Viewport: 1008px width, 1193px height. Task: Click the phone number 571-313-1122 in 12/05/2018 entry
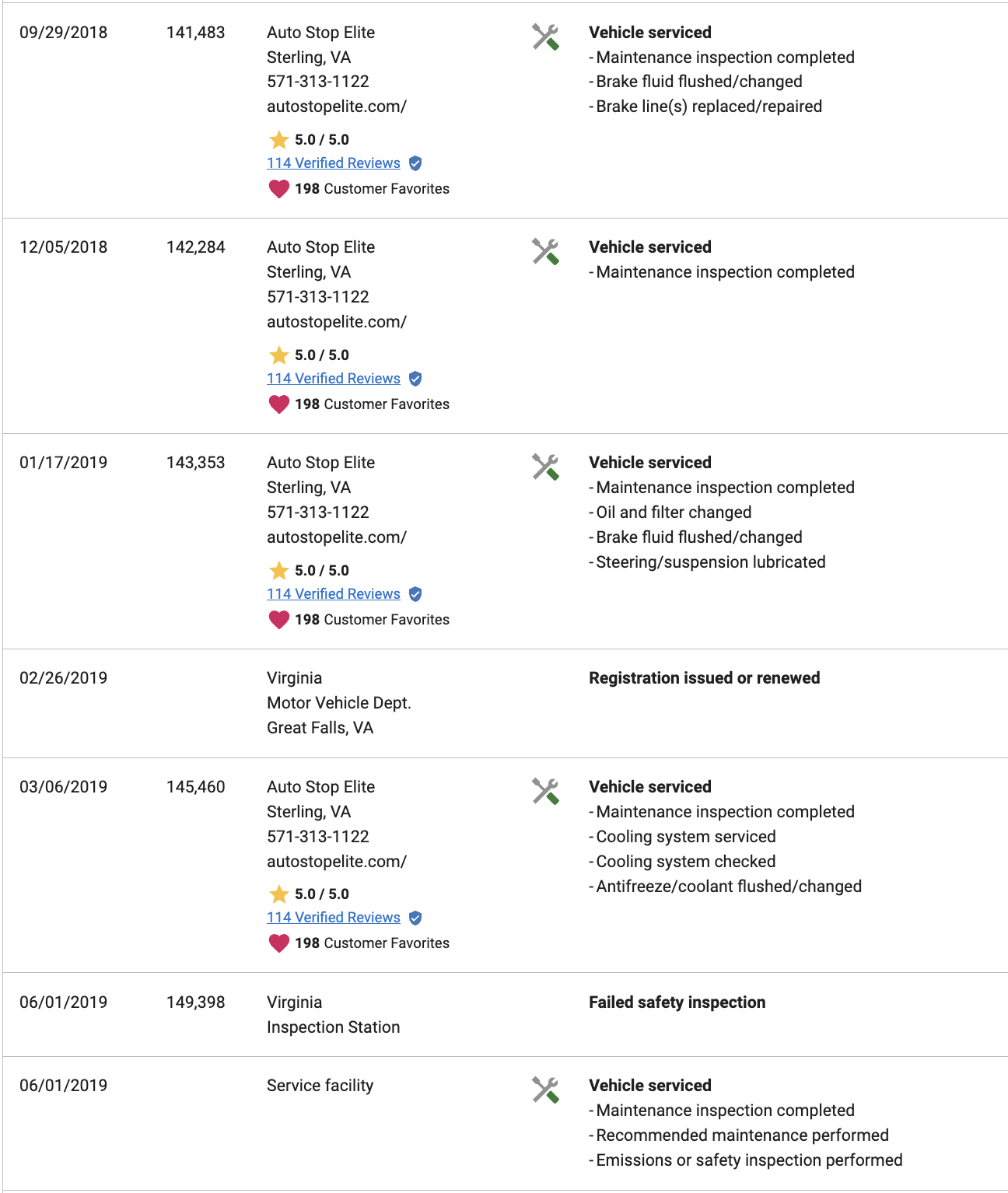coord(318,297)
